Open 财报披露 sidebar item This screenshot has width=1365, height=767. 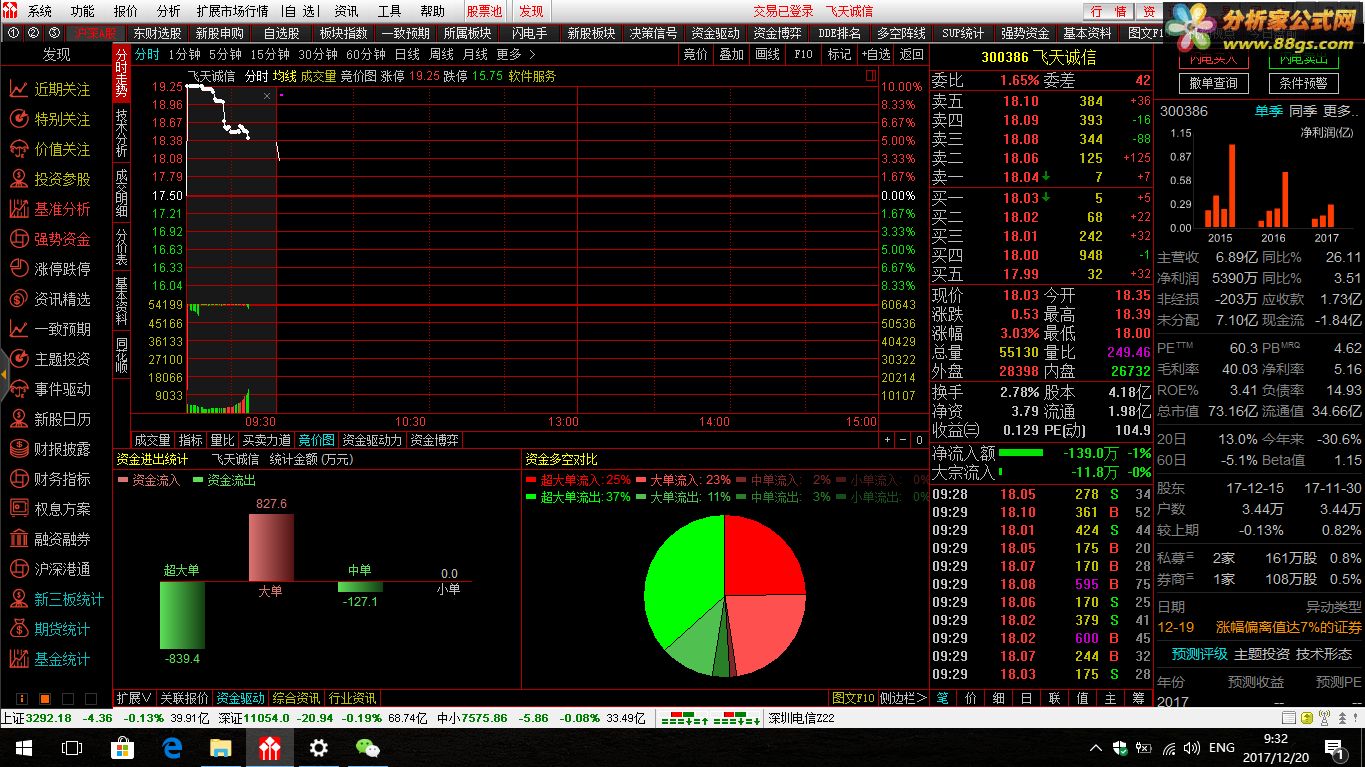[x=50, y=449]
